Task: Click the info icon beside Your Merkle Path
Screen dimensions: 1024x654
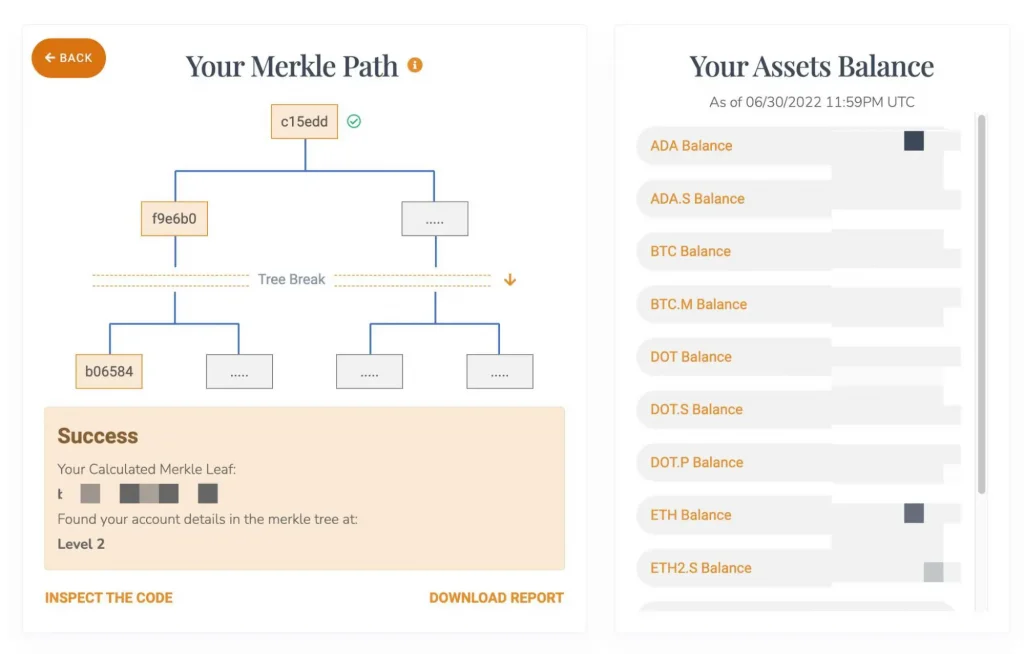Action: point(415,65)
